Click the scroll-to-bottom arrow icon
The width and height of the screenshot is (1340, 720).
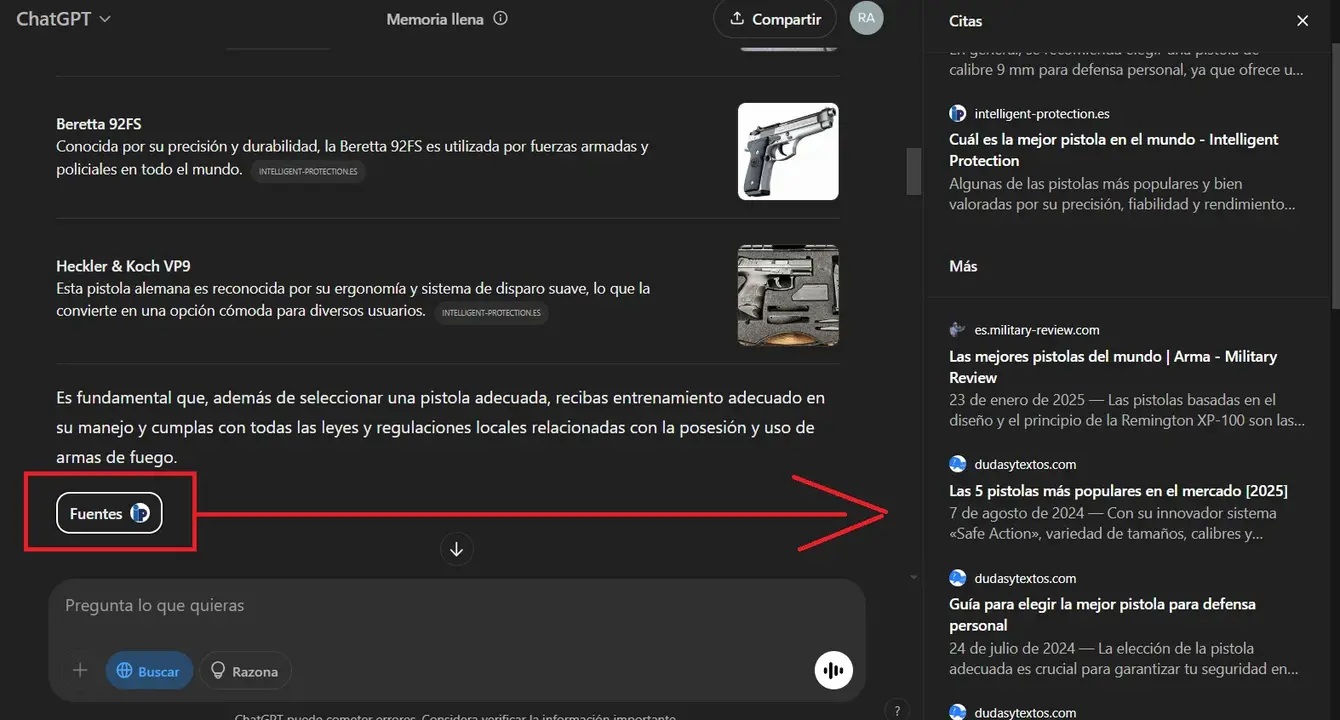457,549
